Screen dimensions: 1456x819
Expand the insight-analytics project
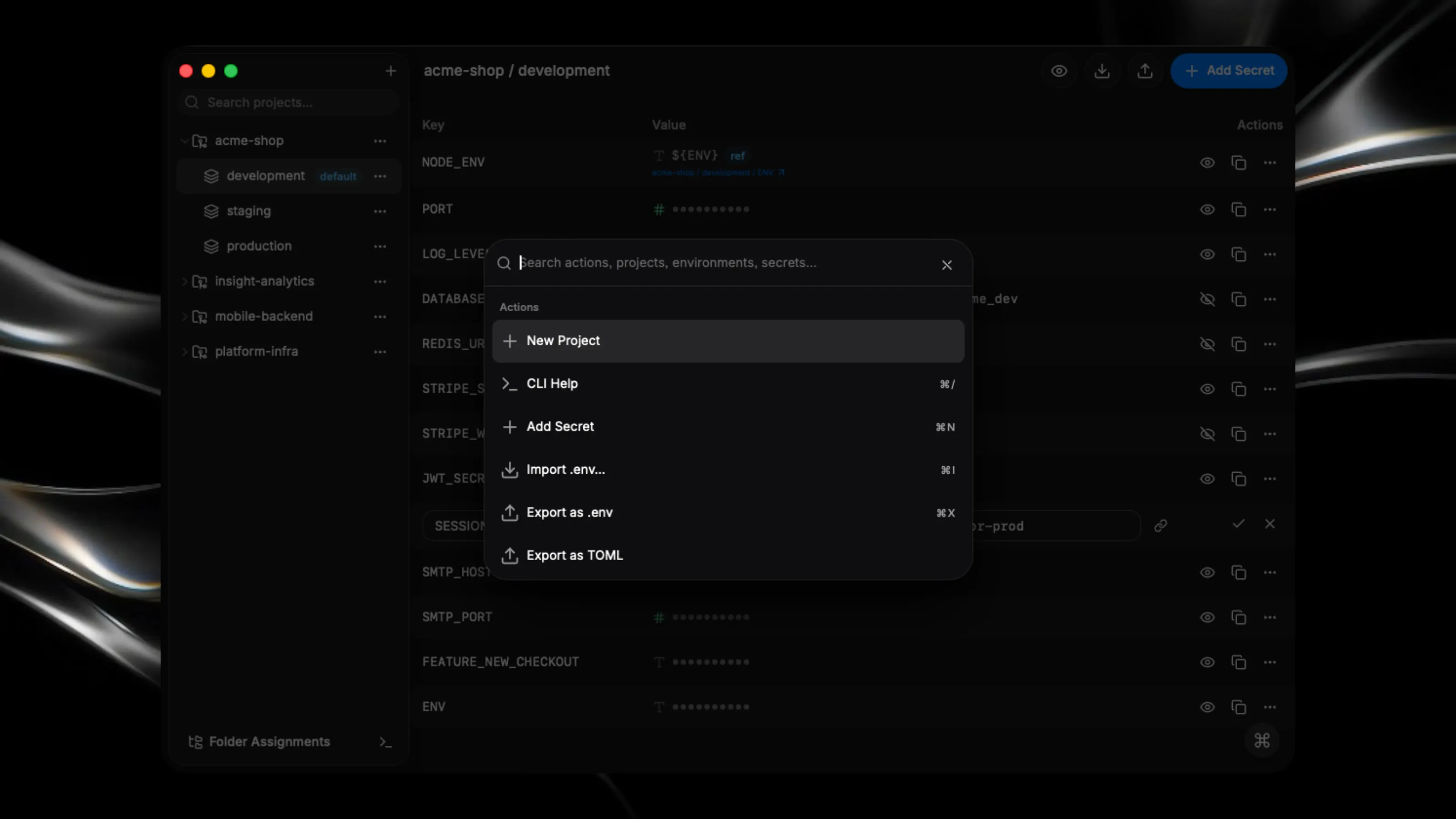tap(184, 281)
